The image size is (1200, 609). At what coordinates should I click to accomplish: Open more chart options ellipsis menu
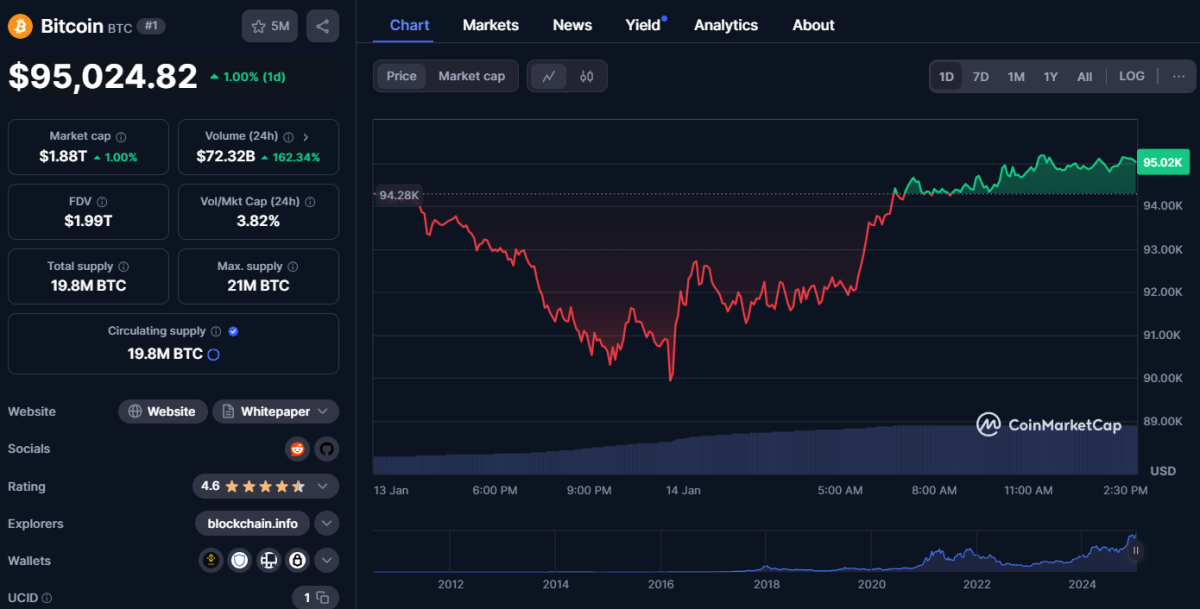coord(1178,76)
